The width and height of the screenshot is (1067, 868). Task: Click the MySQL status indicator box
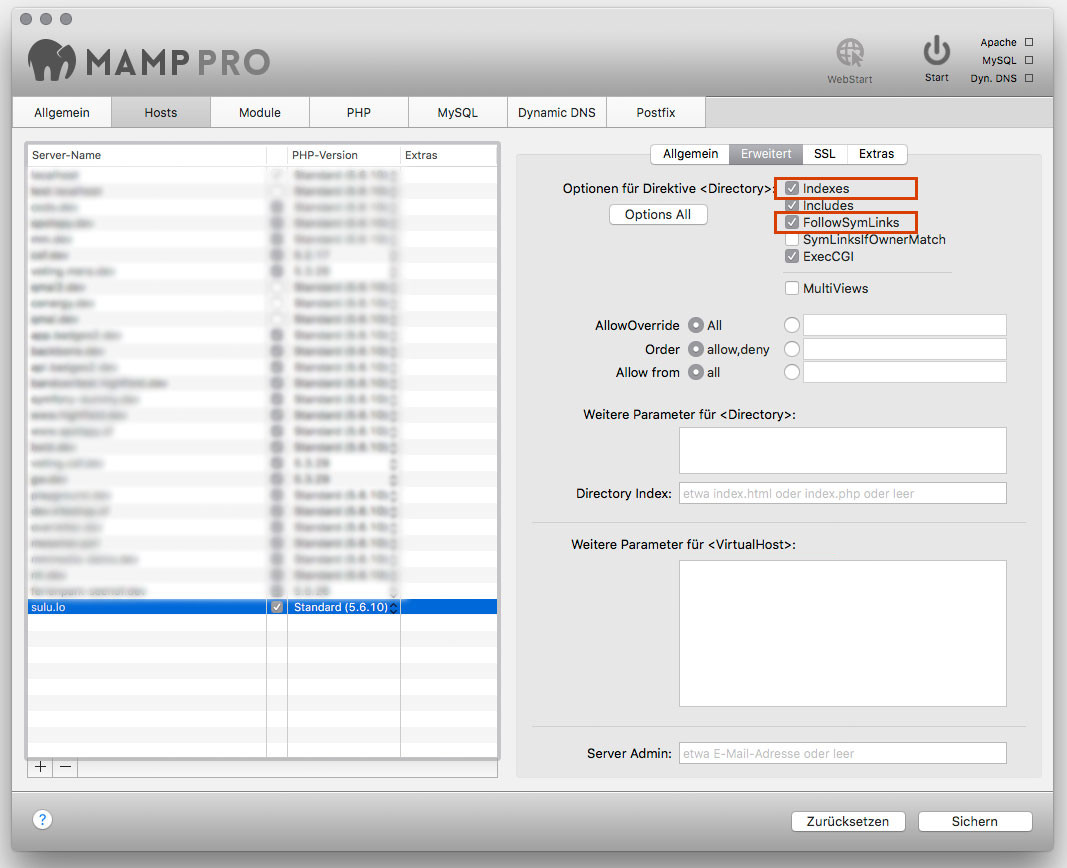click(1029, 60)
